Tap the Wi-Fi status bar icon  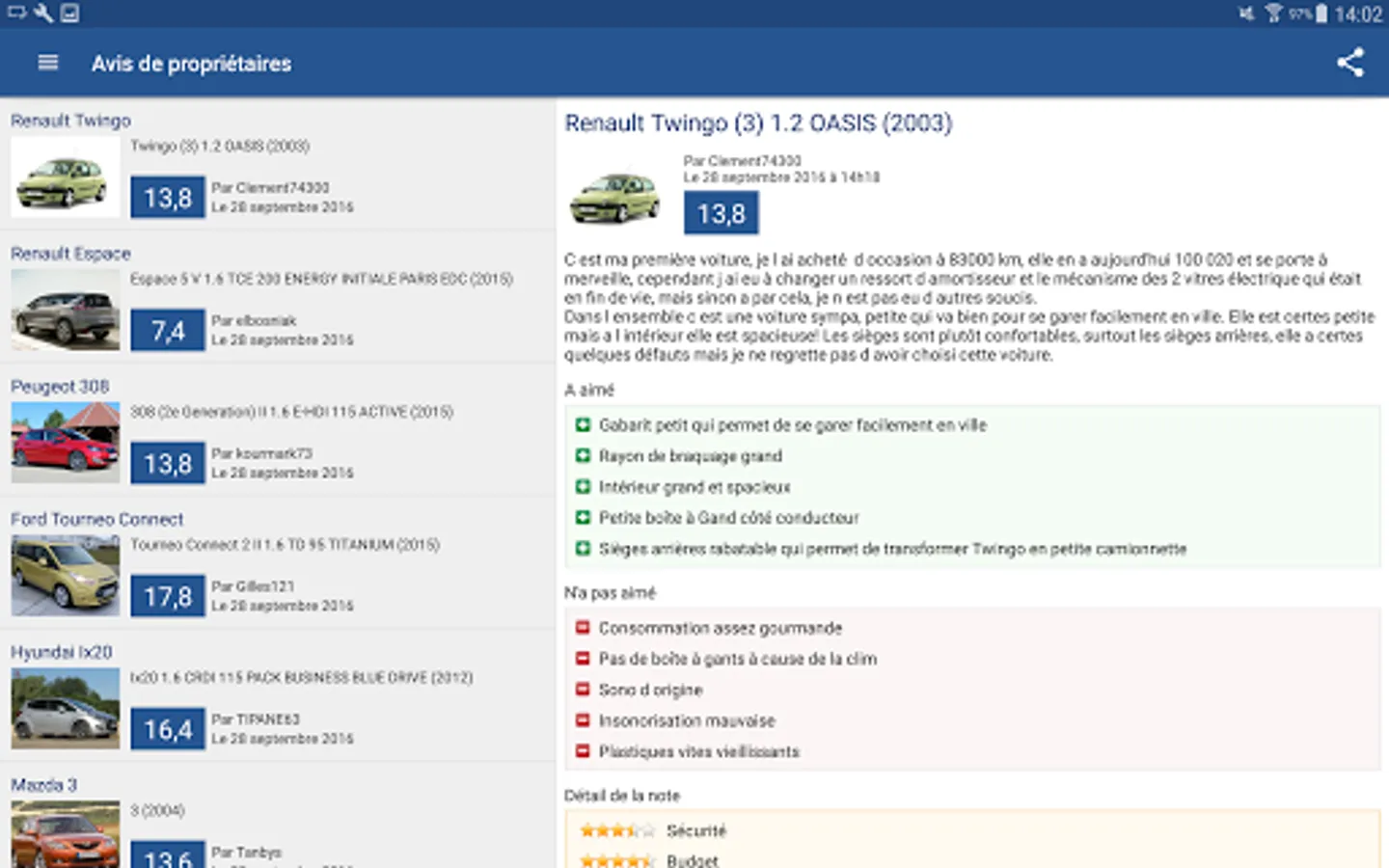click(1274, 14)
